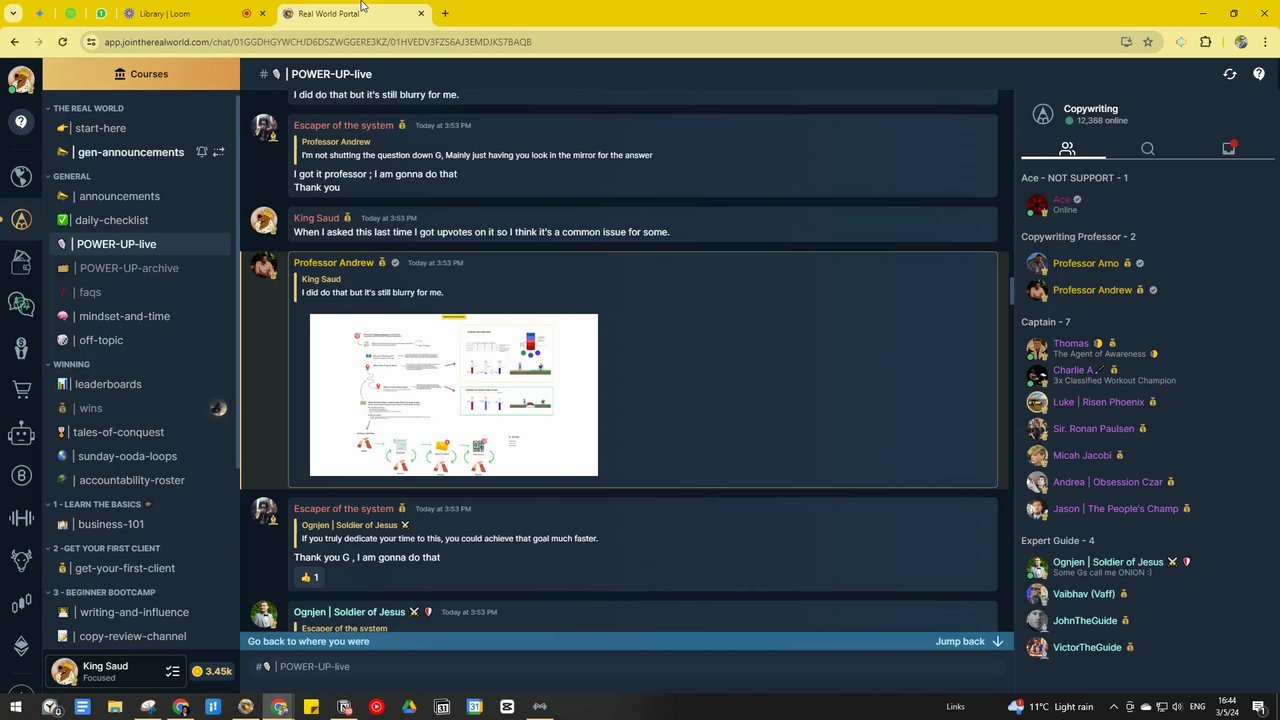Open the money bag person campus icon
The width and height of the screenshot is (1280, 720).
tap(21, 347)
